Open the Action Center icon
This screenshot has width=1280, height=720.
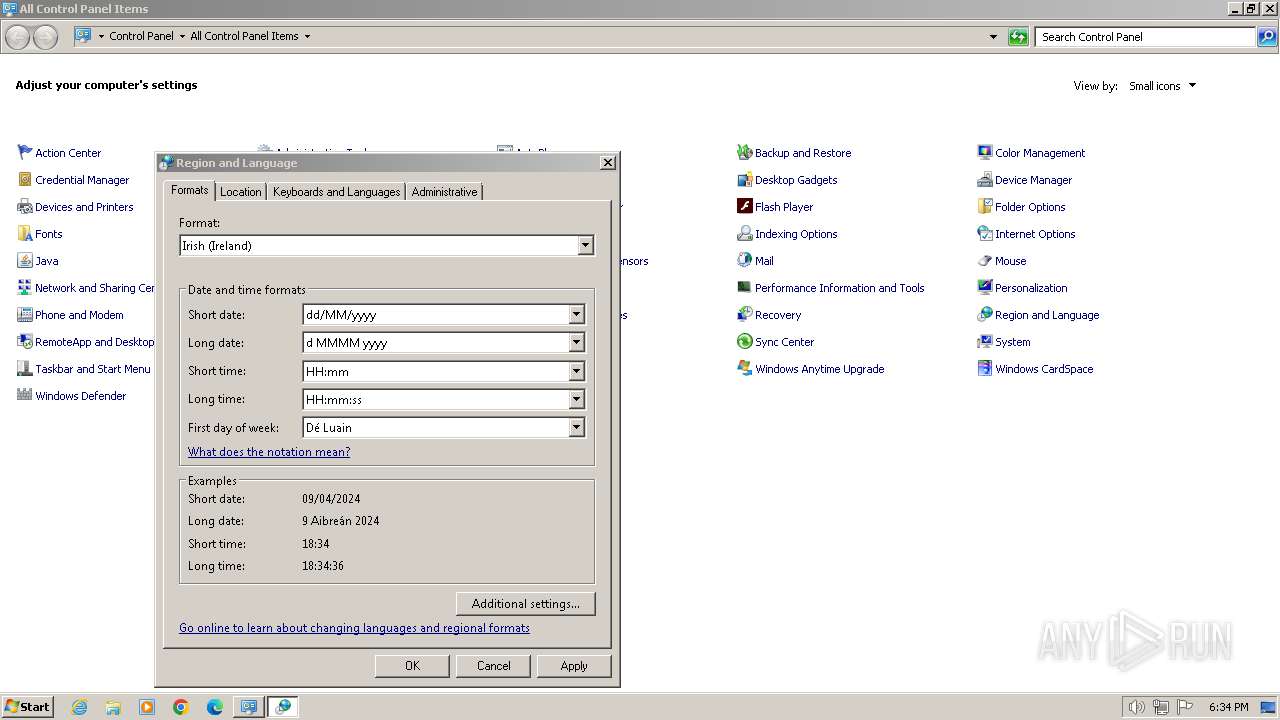[25, 153]
